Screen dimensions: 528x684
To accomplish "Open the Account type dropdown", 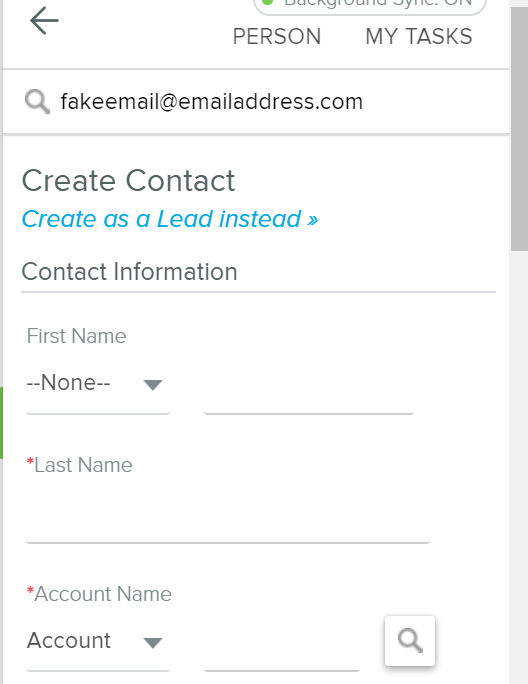I will (98, 641).
